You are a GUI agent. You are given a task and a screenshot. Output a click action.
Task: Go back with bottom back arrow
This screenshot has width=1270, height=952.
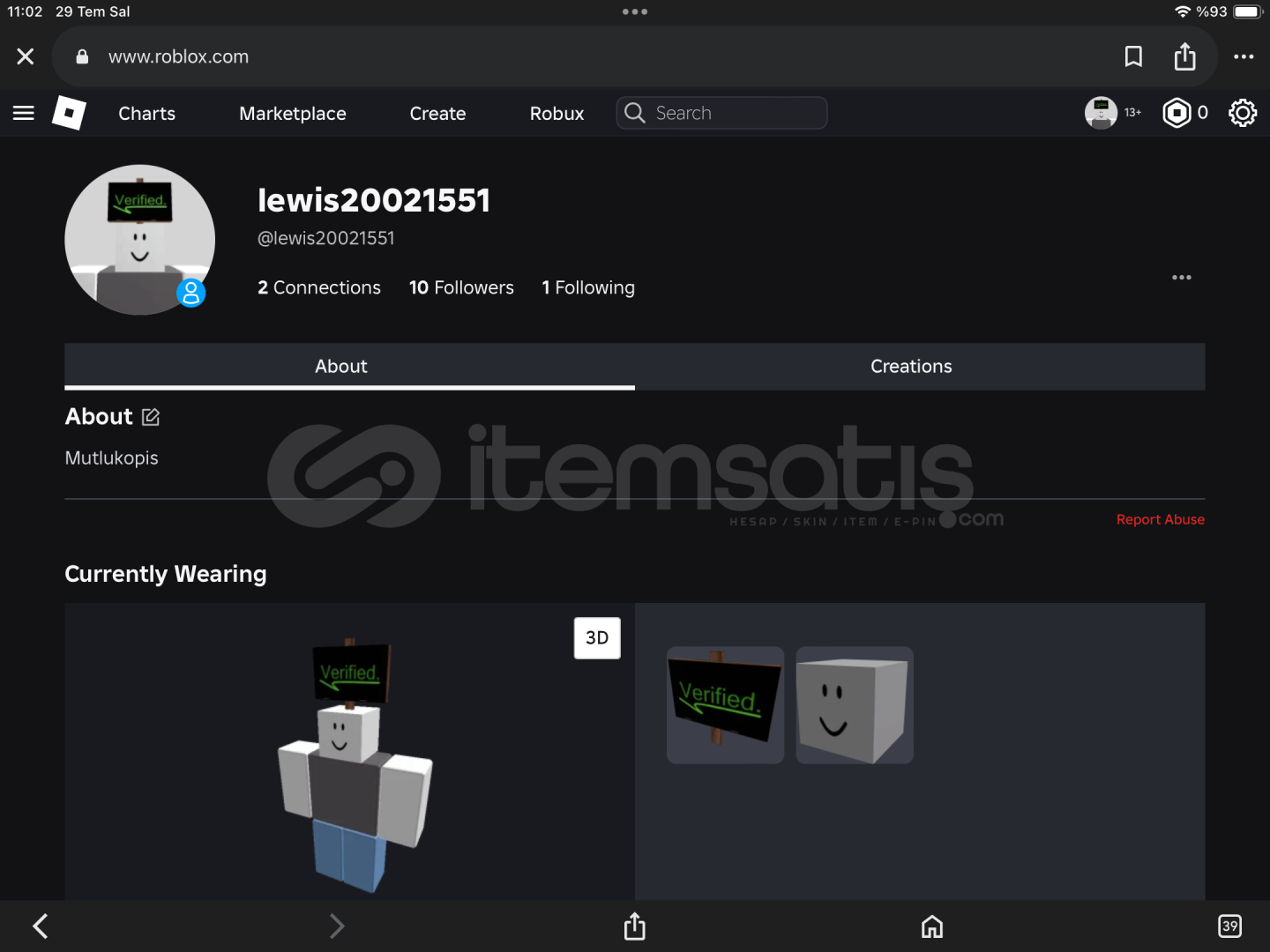[x=41, y=926]
